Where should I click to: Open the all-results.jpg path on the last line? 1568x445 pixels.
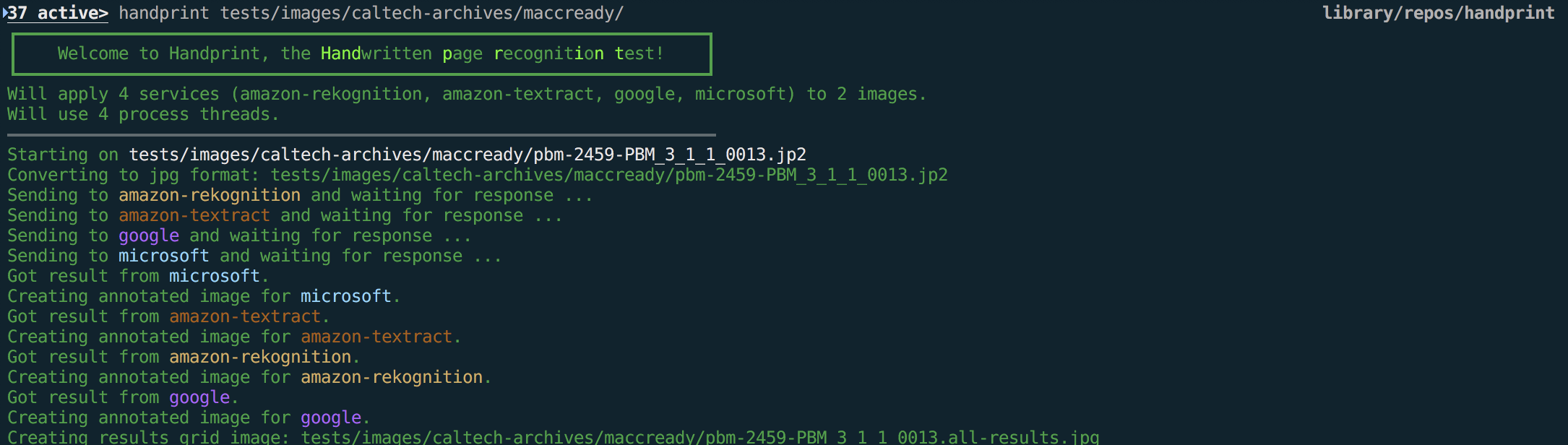coord(699,436)
